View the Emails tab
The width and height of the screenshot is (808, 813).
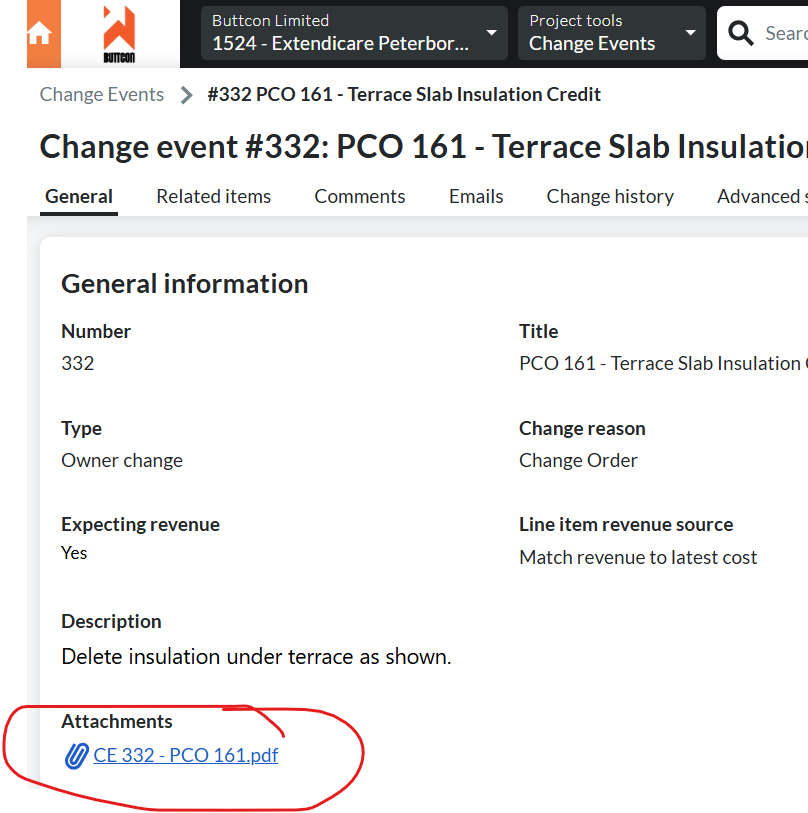click(476, 197)
